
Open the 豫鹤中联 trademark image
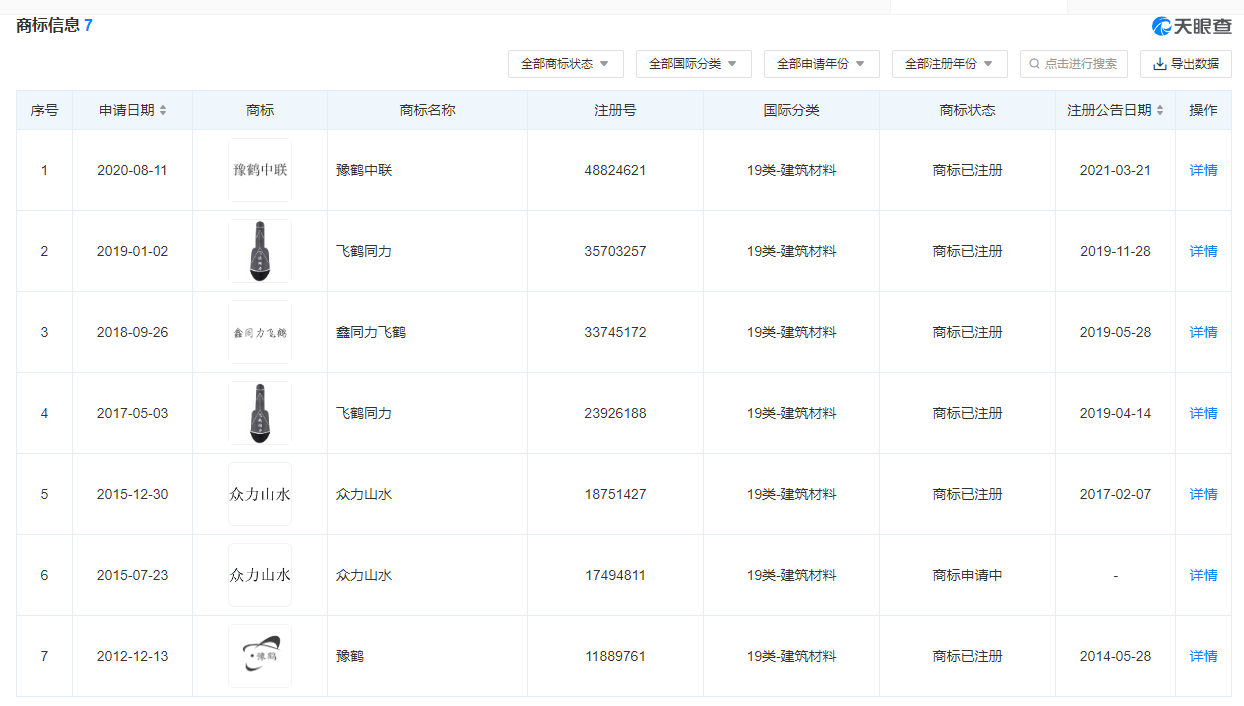point(260,170)
